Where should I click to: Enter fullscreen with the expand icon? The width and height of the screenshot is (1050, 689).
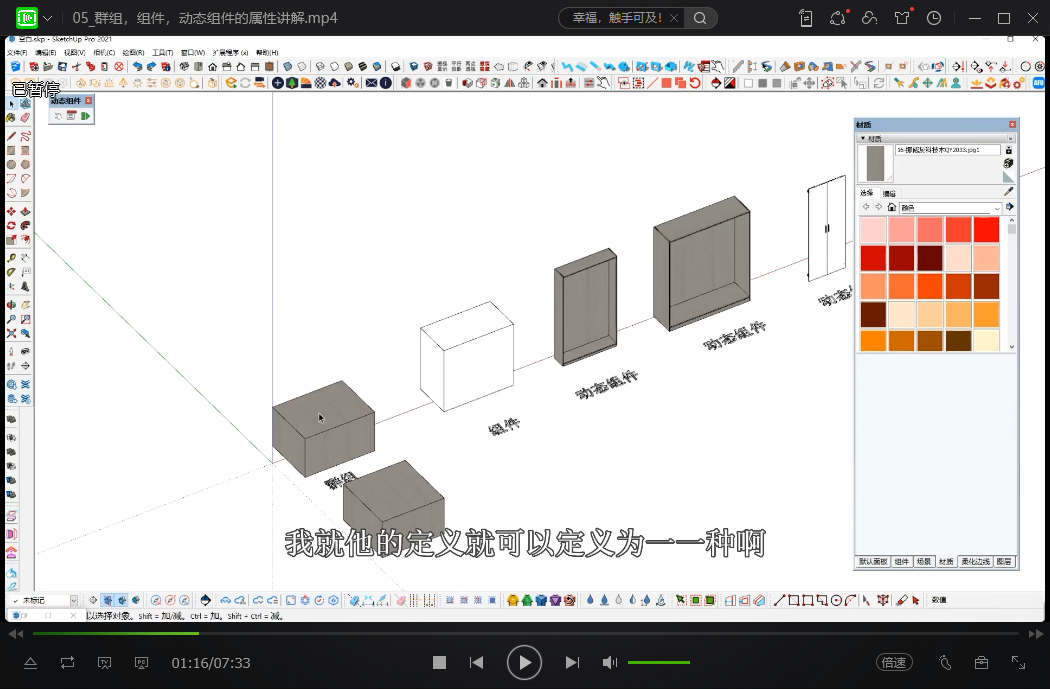click(x=1018, y=662)
